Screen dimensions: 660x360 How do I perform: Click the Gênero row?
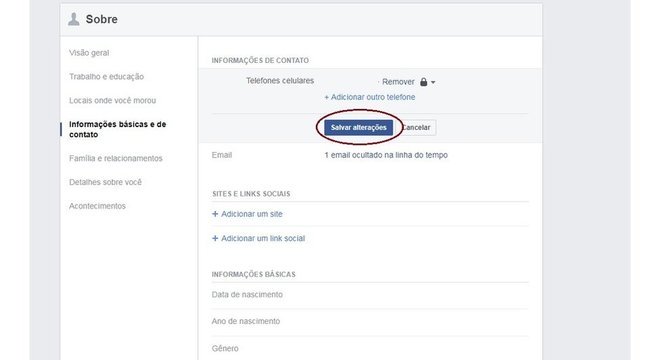pyautogui.click(x=370, y=349)
